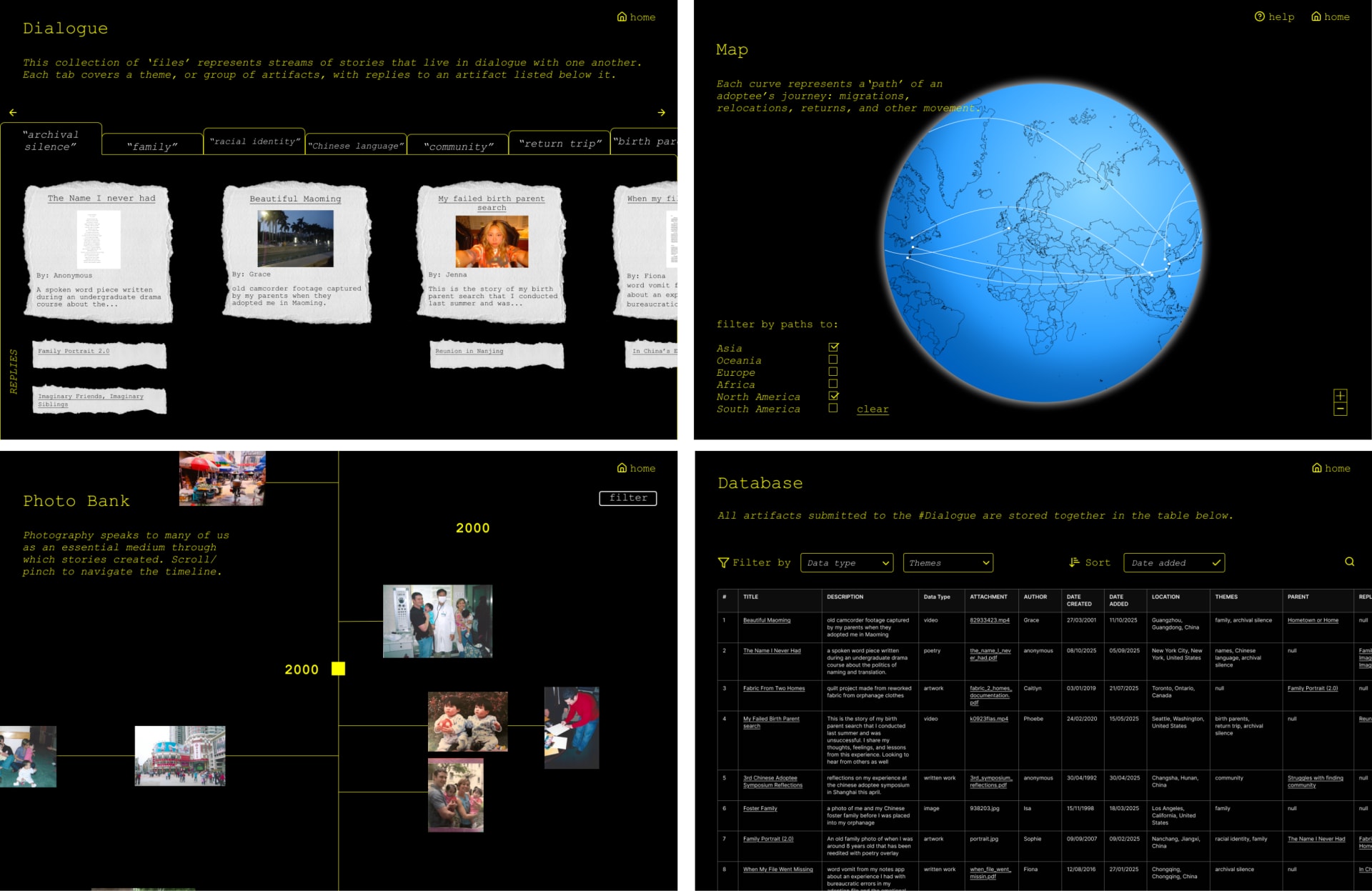Open The Name I Never Had table link

click(772, 651)
